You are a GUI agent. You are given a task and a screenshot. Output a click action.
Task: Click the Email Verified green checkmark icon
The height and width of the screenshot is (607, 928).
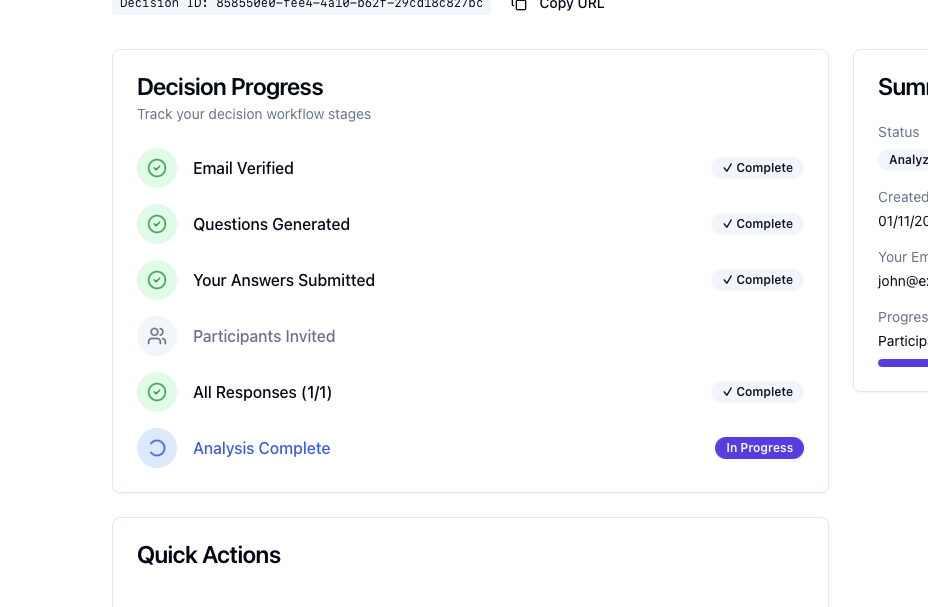[157, 168]
